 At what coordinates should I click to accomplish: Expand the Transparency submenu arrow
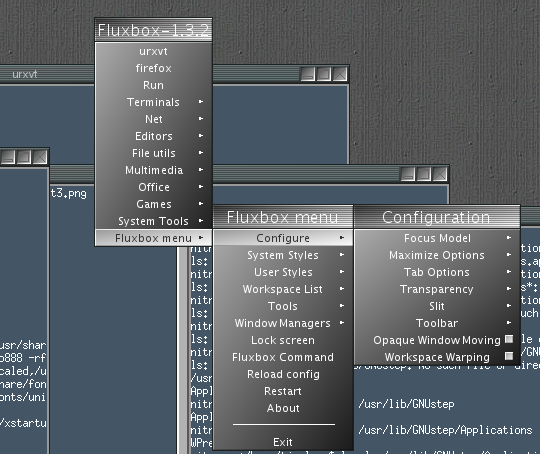509,289
